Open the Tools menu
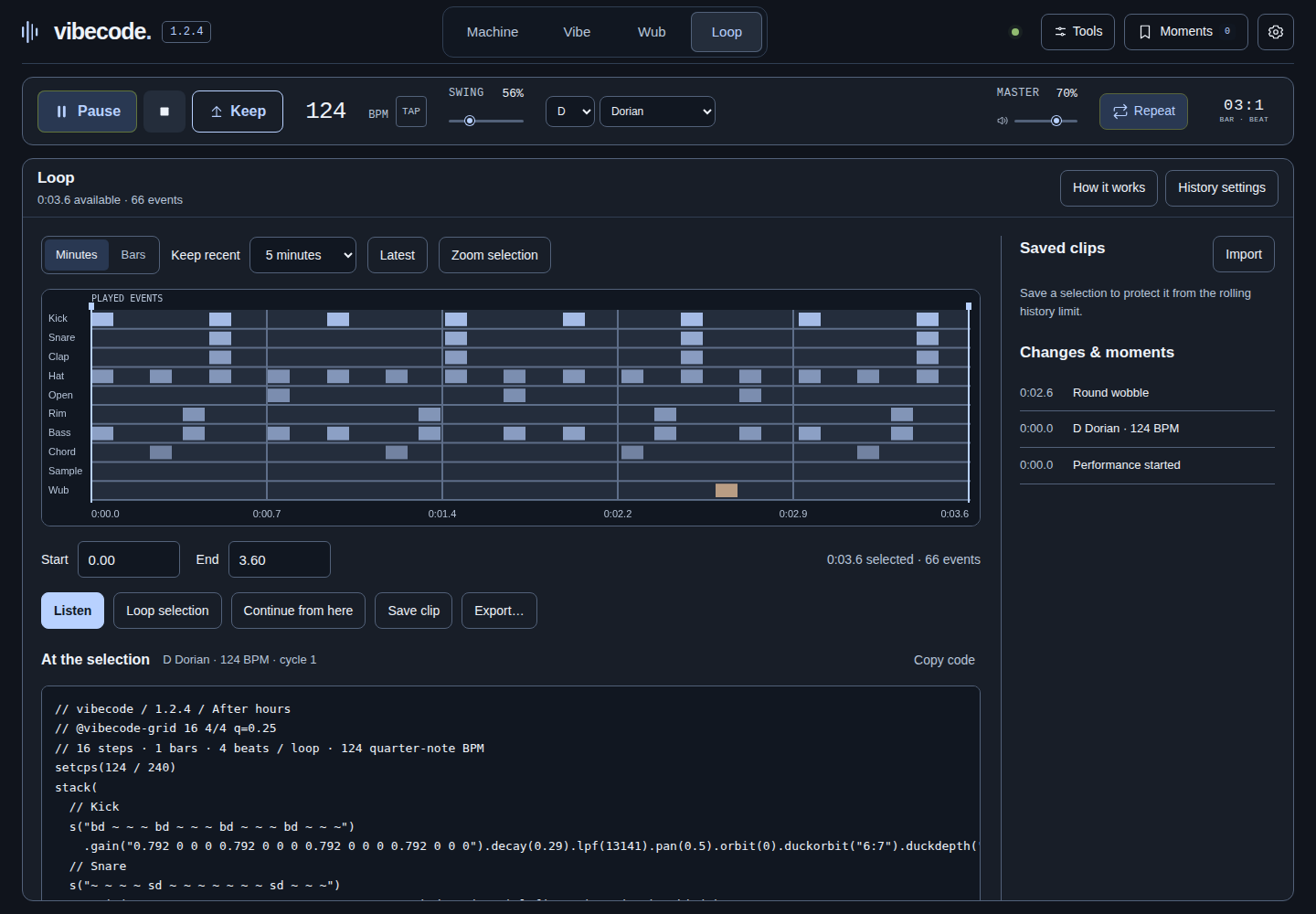This screenshot has width=1316, height=914. pos(1077,32)
